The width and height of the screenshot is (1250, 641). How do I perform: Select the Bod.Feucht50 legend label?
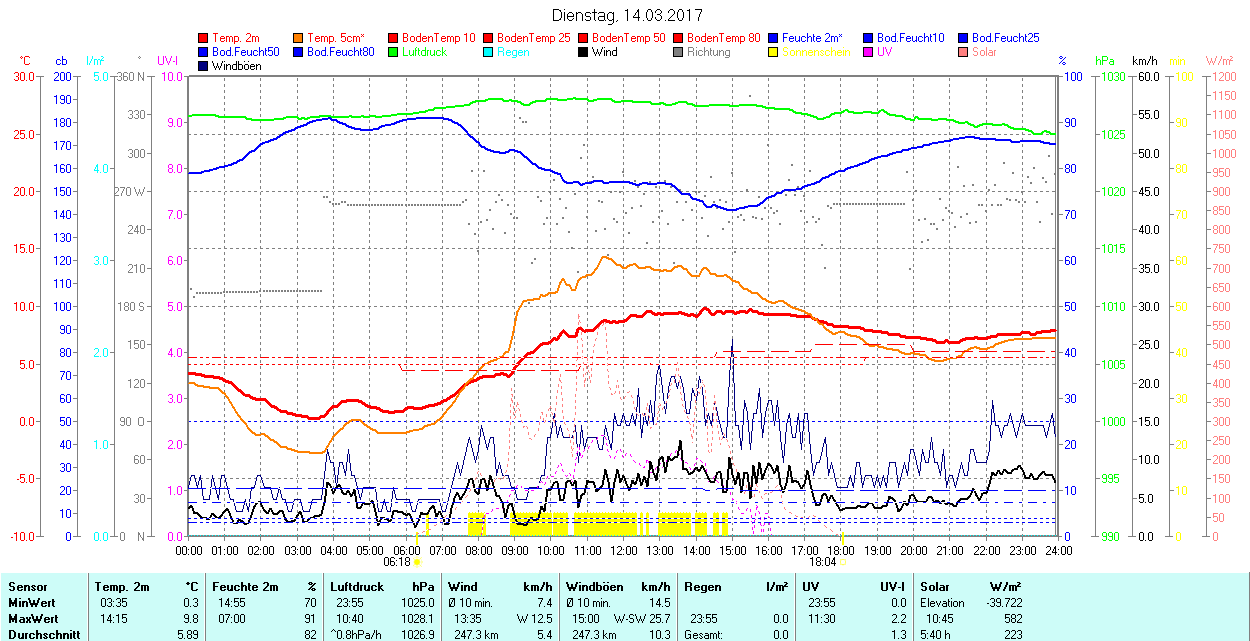pyautogui.click(x=246, y=51)
